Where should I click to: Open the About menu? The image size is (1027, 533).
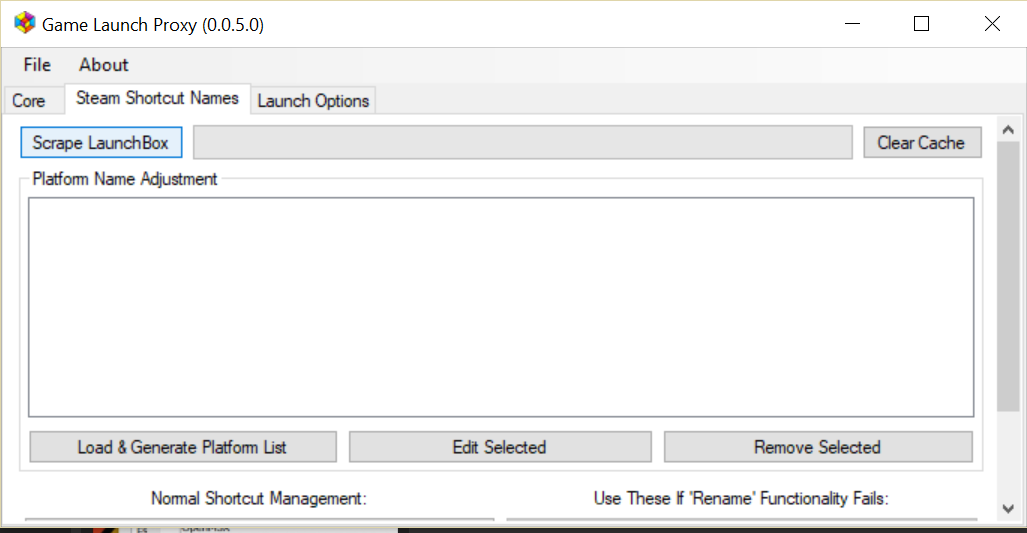[x=103, y=65]
